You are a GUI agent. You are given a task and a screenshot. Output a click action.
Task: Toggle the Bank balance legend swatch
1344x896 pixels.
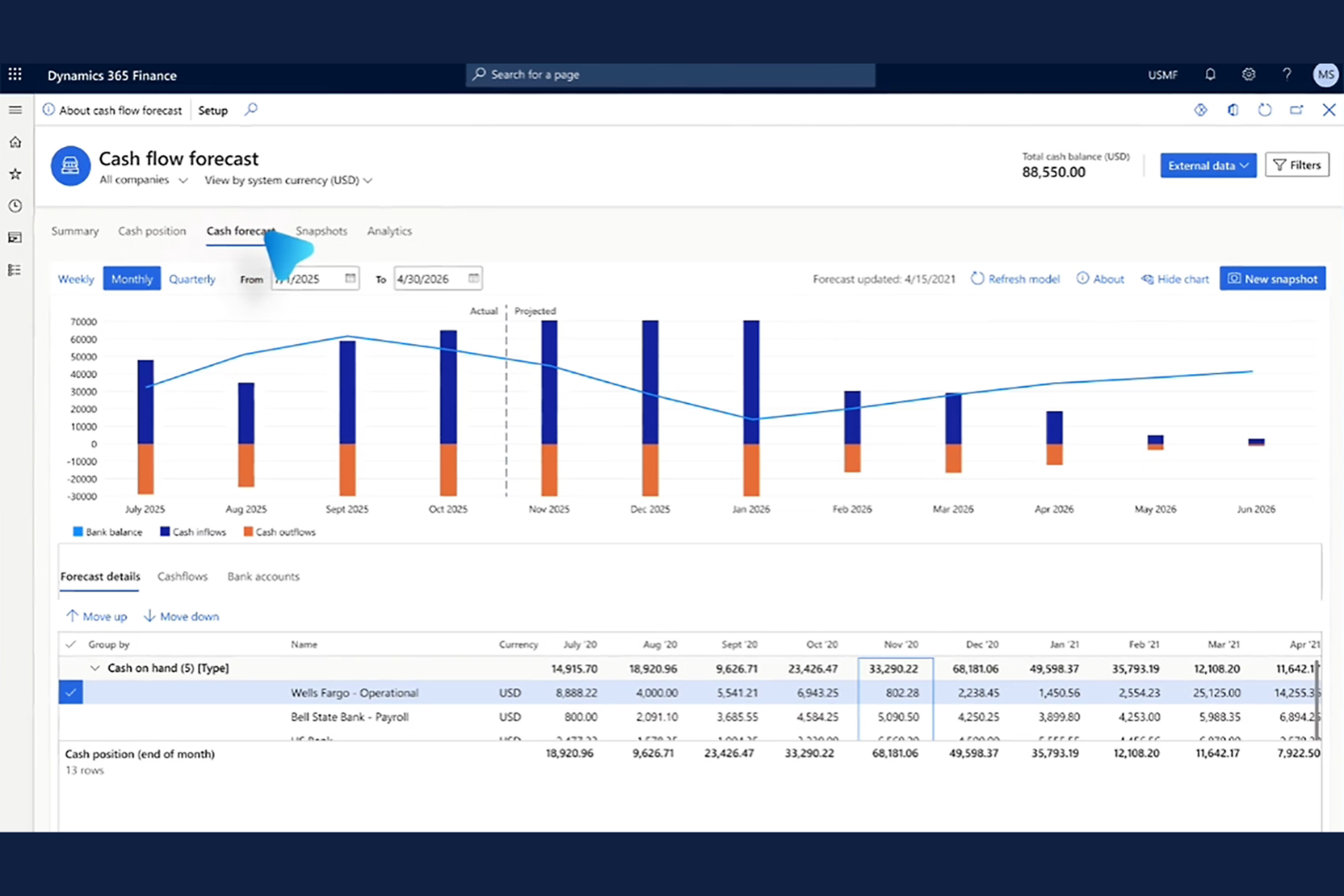click(x=78, y=532)
